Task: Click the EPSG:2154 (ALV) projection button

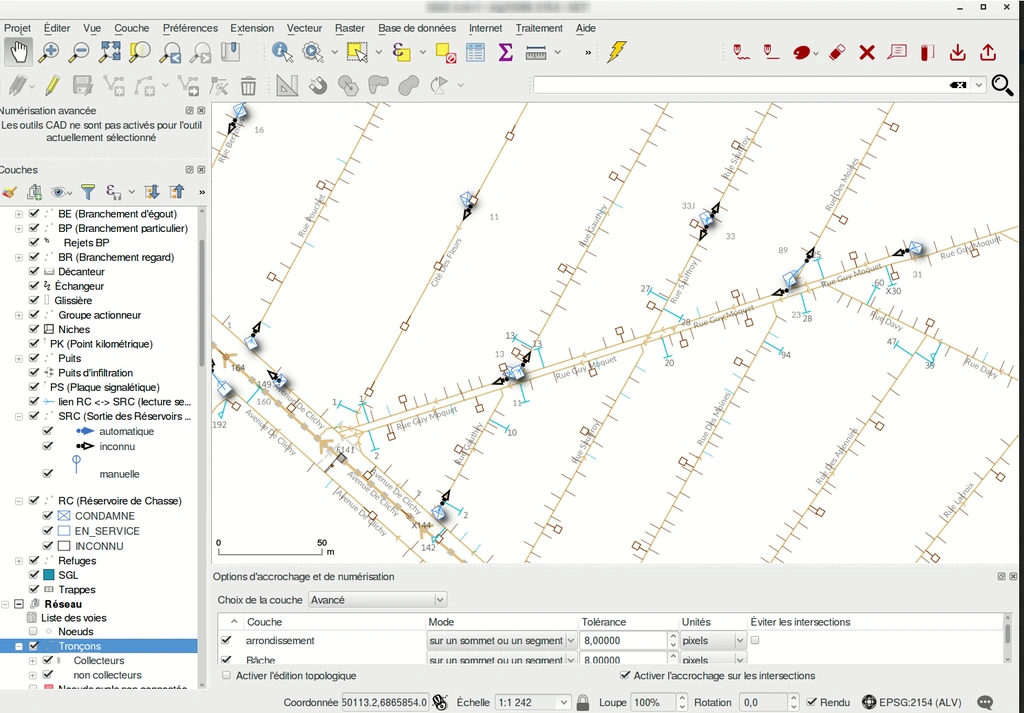Action: tap(912, 703)
